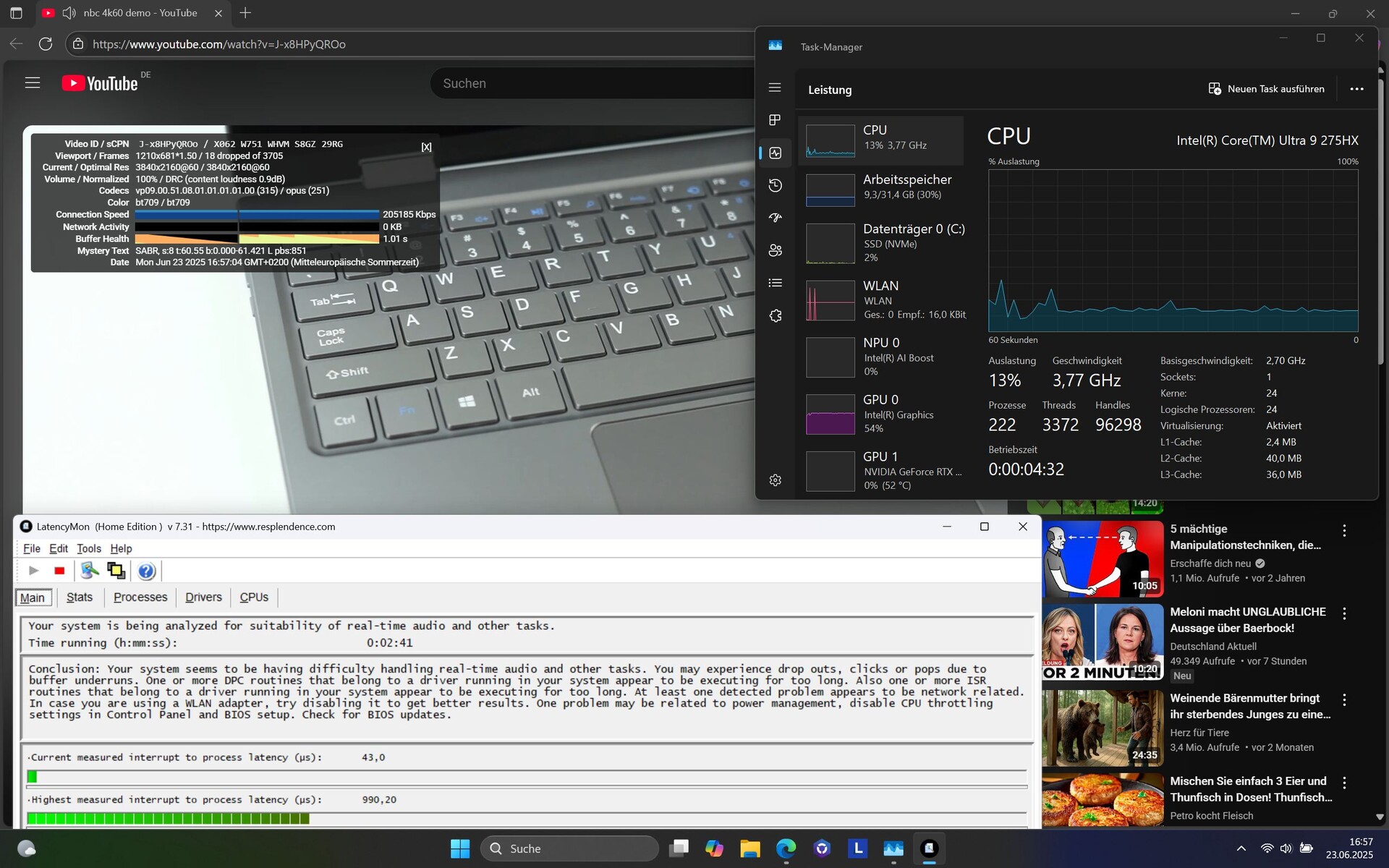This screenshot has height=868, width=1389.
Task: Open Task Manager services puzzle icon
Action: click(x=775, y=315)
